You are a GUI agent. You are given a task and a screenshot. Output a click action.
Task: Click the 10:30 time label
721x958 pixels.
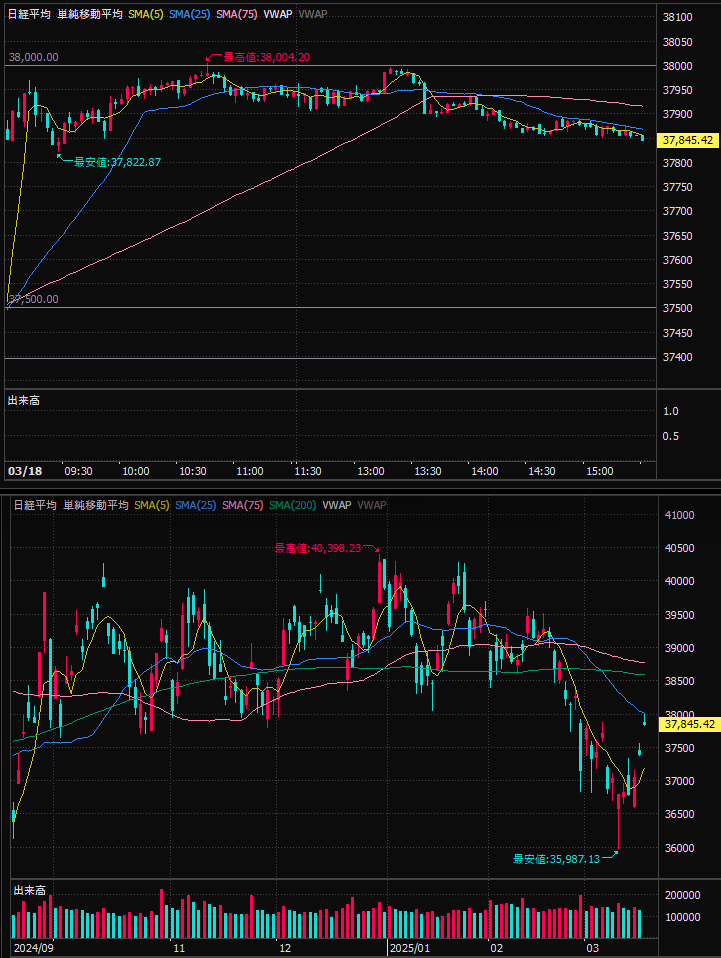click(192, 471)
